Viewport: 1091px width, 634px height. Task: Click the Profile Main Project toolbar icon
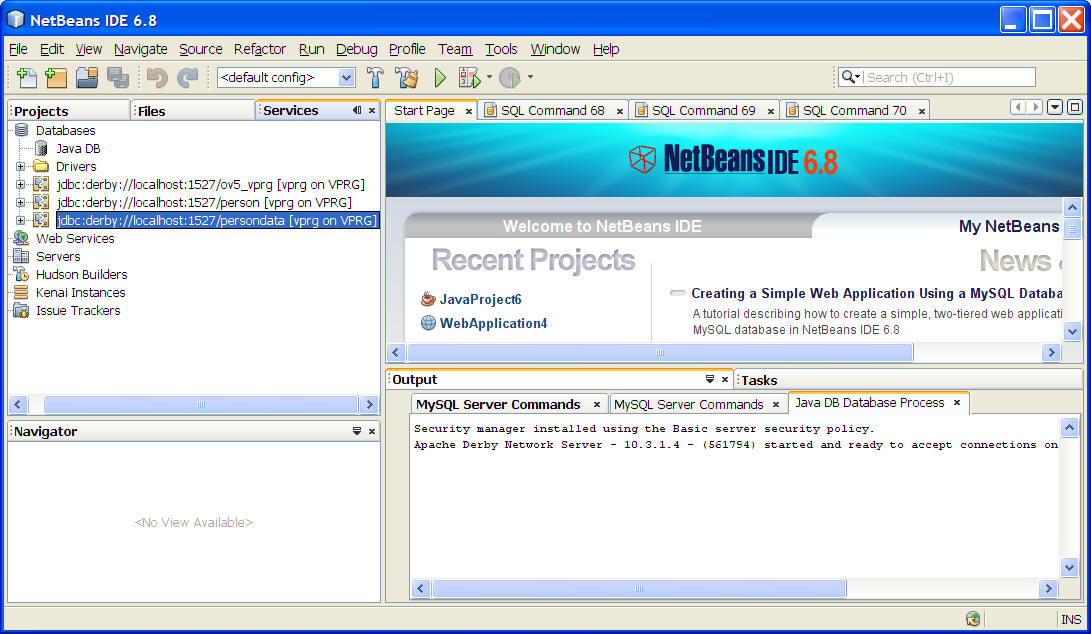click(510, 77)
